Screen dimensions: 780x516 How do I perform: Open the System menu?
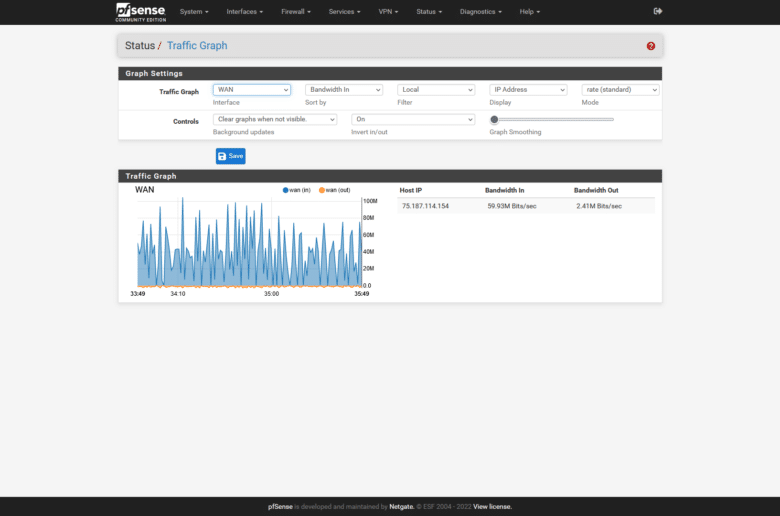[194, 11]
